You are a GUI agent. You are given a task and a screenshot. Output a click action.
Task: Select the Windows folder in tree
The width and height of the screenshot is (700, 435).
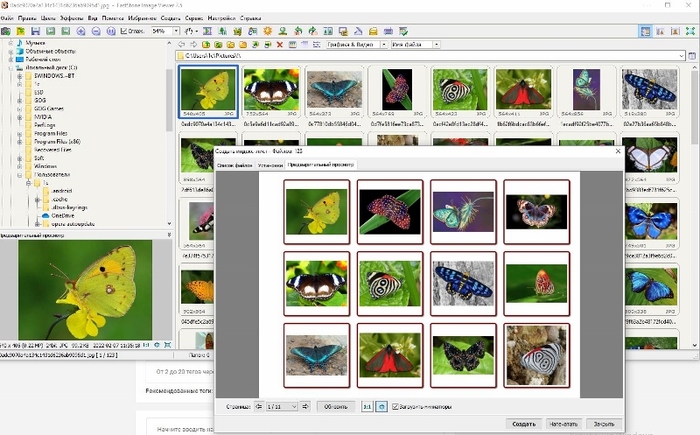[x=45, y=165]
